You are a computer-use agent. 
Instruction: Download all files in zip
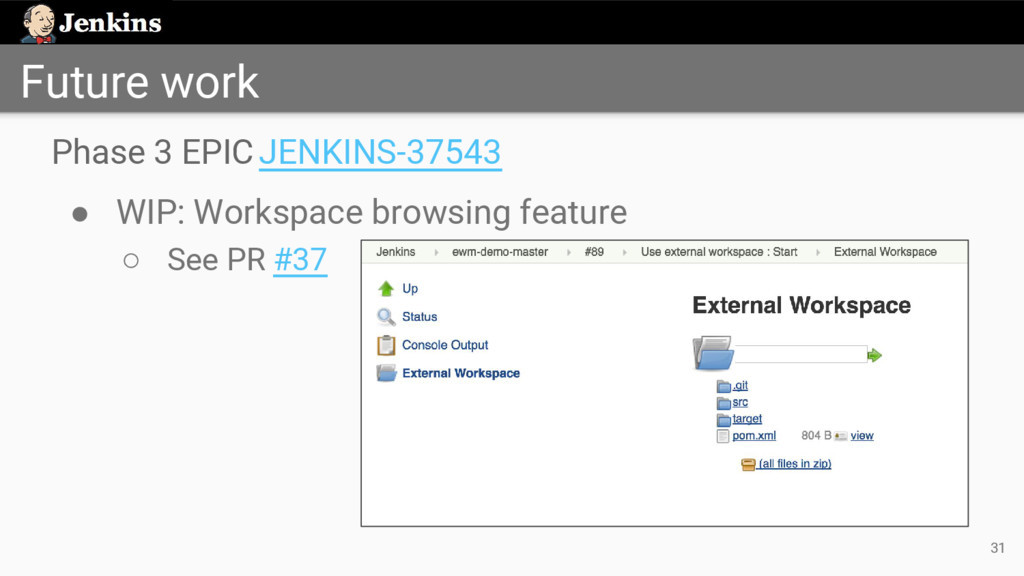click(795, 464)
